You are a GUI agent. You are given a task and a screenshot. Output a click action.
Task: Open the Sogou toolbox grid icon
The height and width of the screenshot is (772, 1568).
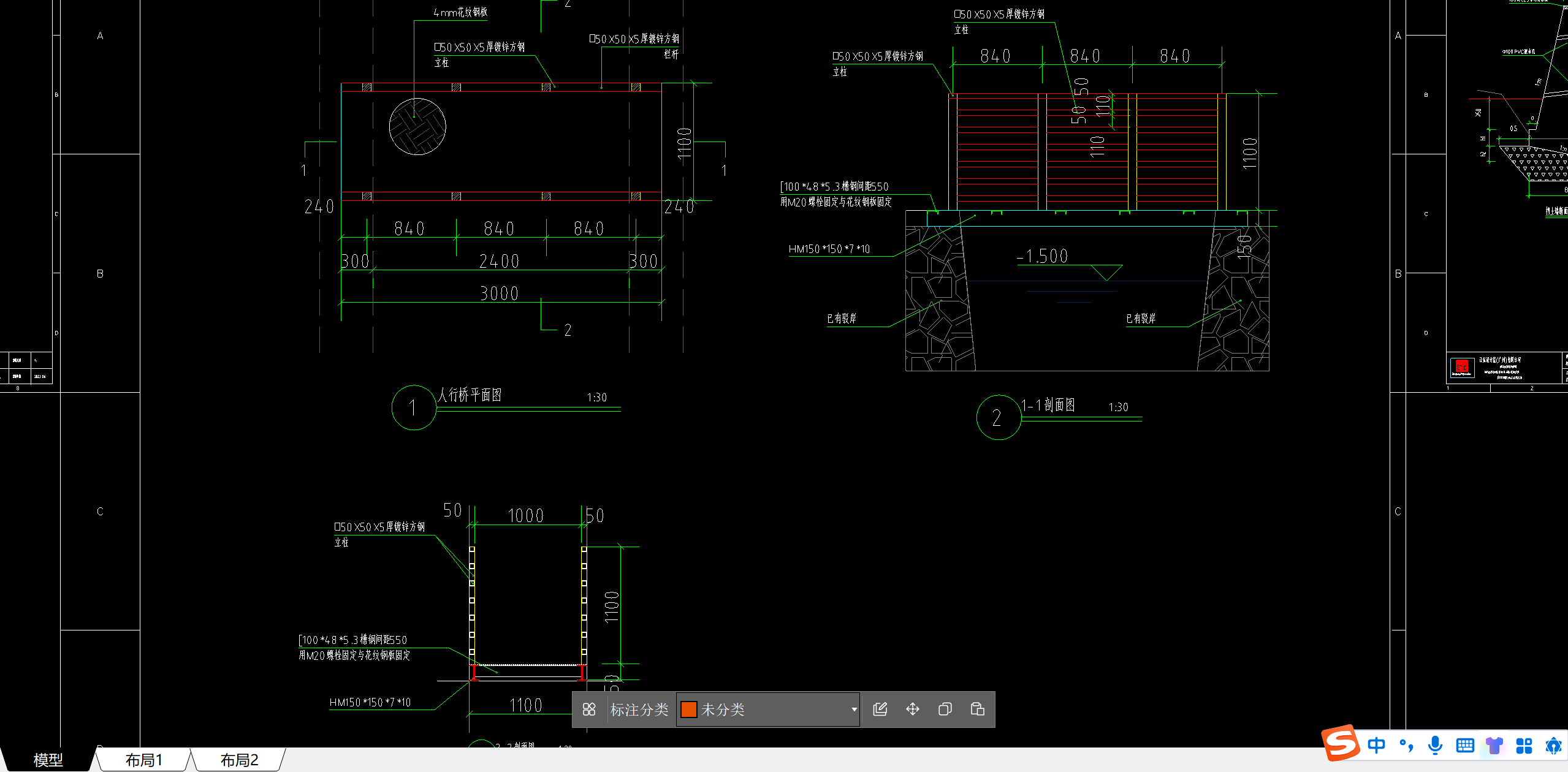1524,746
